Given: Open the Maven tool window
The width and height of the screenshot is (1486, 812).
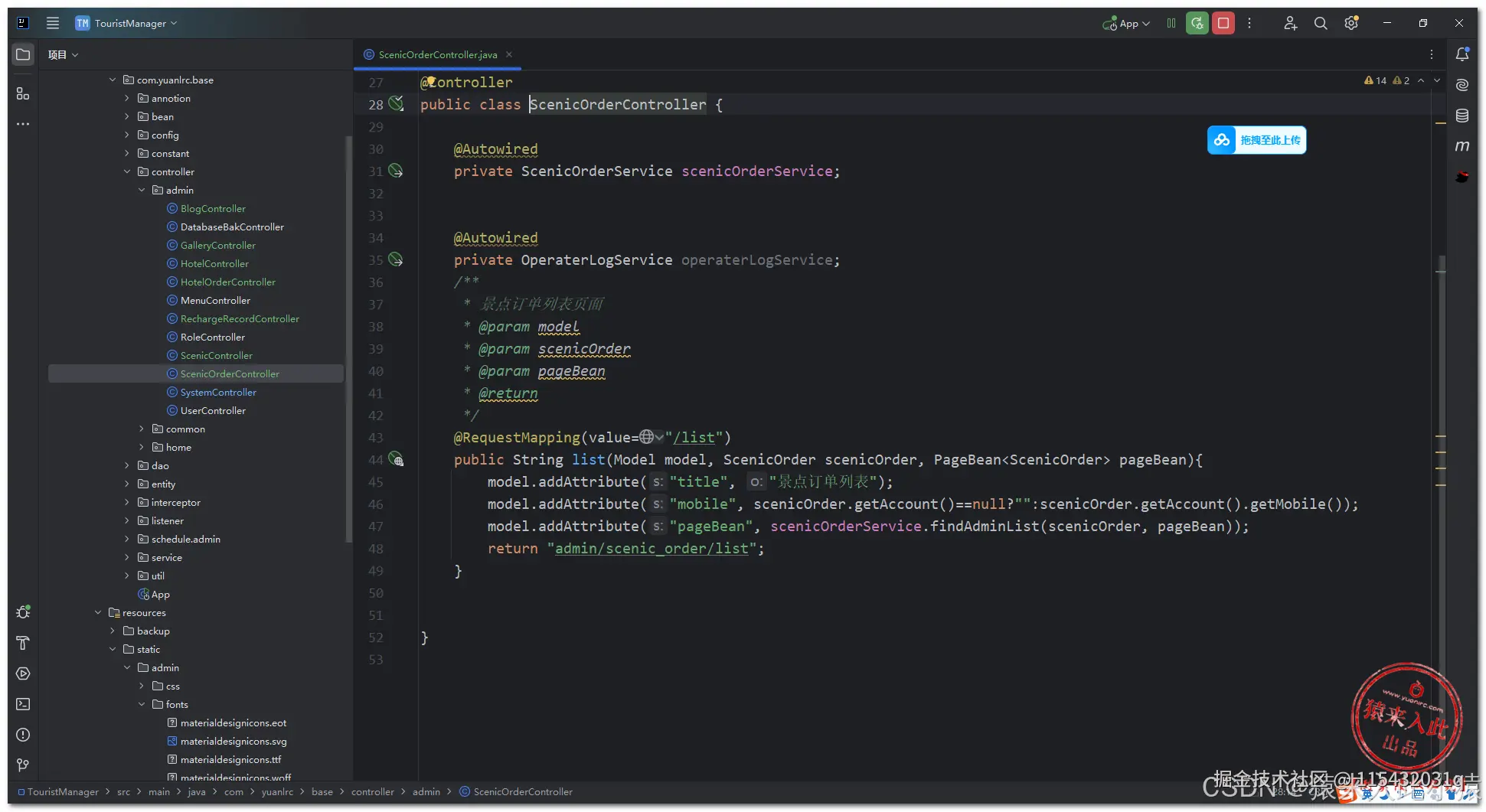Looking at the screenshot, I should pos(1462,146).
